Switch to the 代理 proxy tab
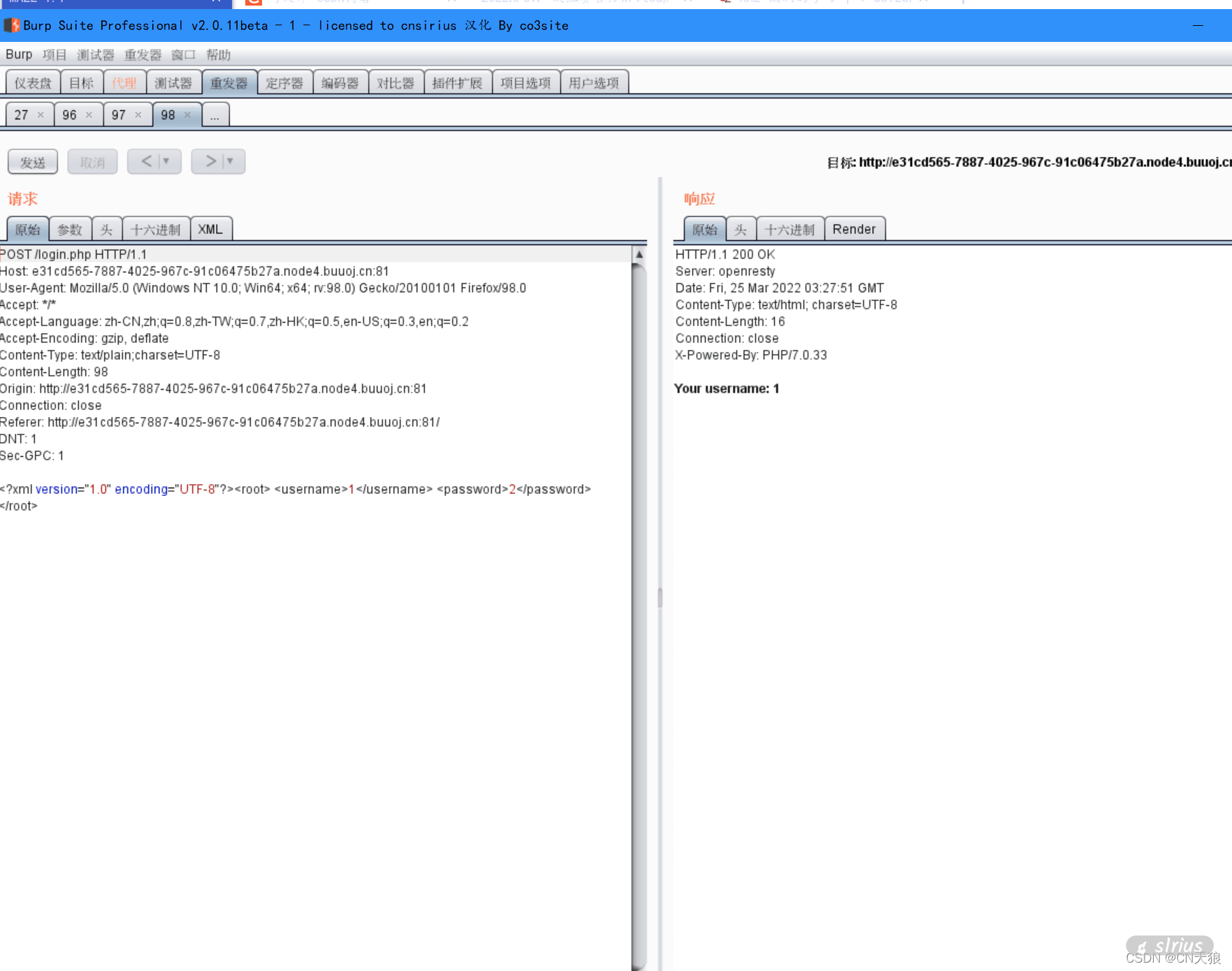Image resolution: width=1232 pixels, height=971 pixels. (124, 83)
